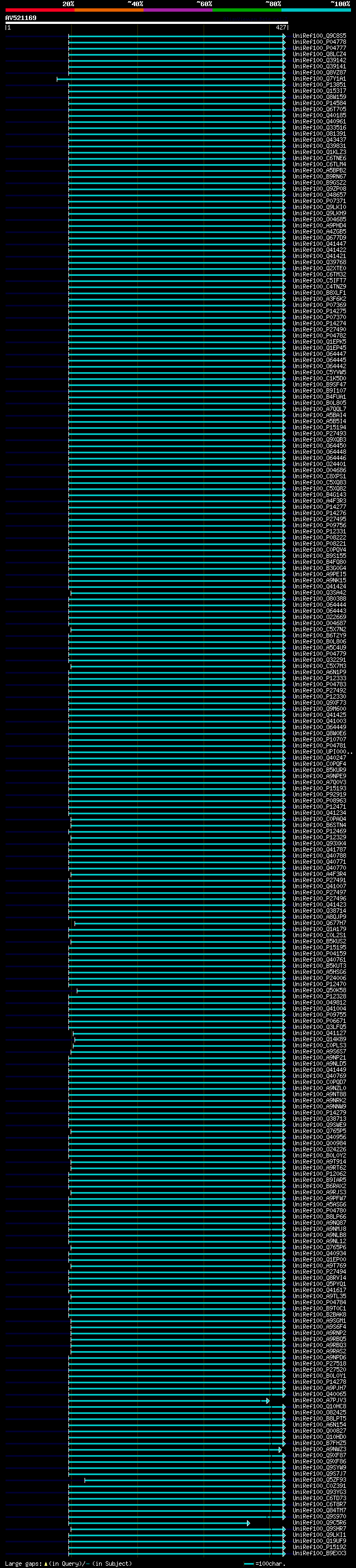356x1568 pixels.
Task: Click the cyan ~100% identity legend band
Action: coord(316,10)
